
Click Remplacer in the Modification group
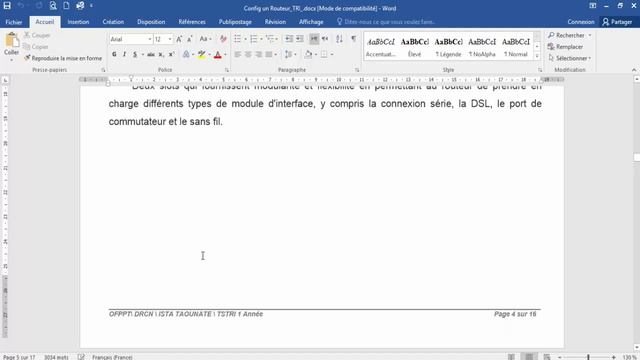click(x=566, y=47)
